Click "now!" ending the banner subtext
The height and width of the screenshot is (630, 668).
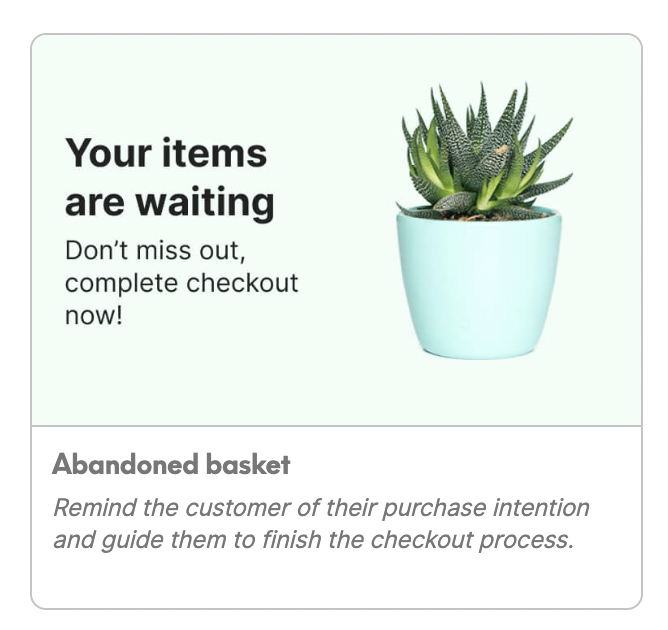93,315
